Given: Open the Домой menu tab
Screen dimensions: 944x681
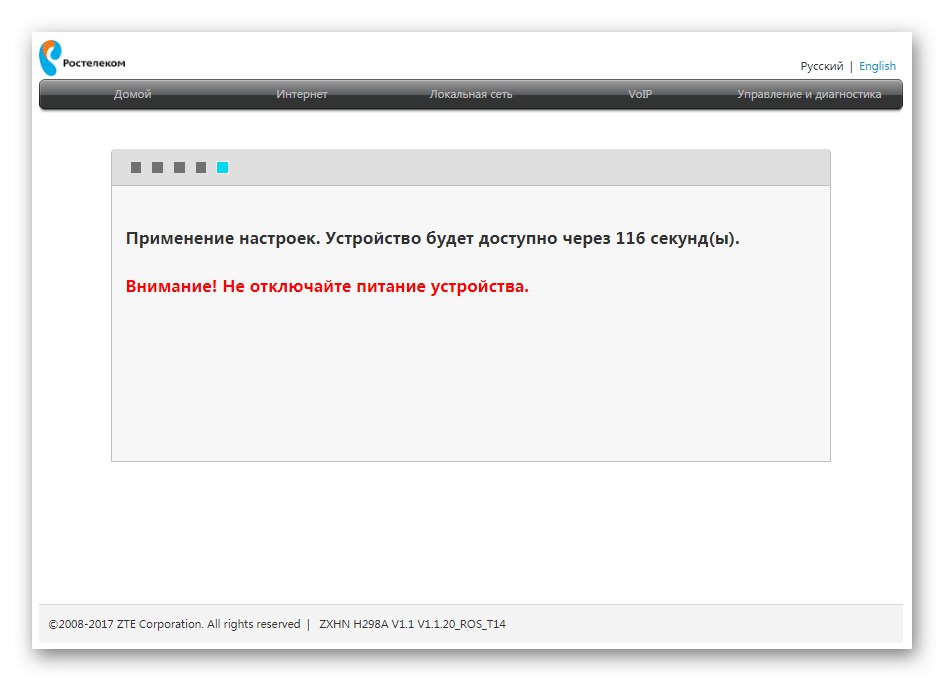Looking at the screenshot, I should 132,95.
